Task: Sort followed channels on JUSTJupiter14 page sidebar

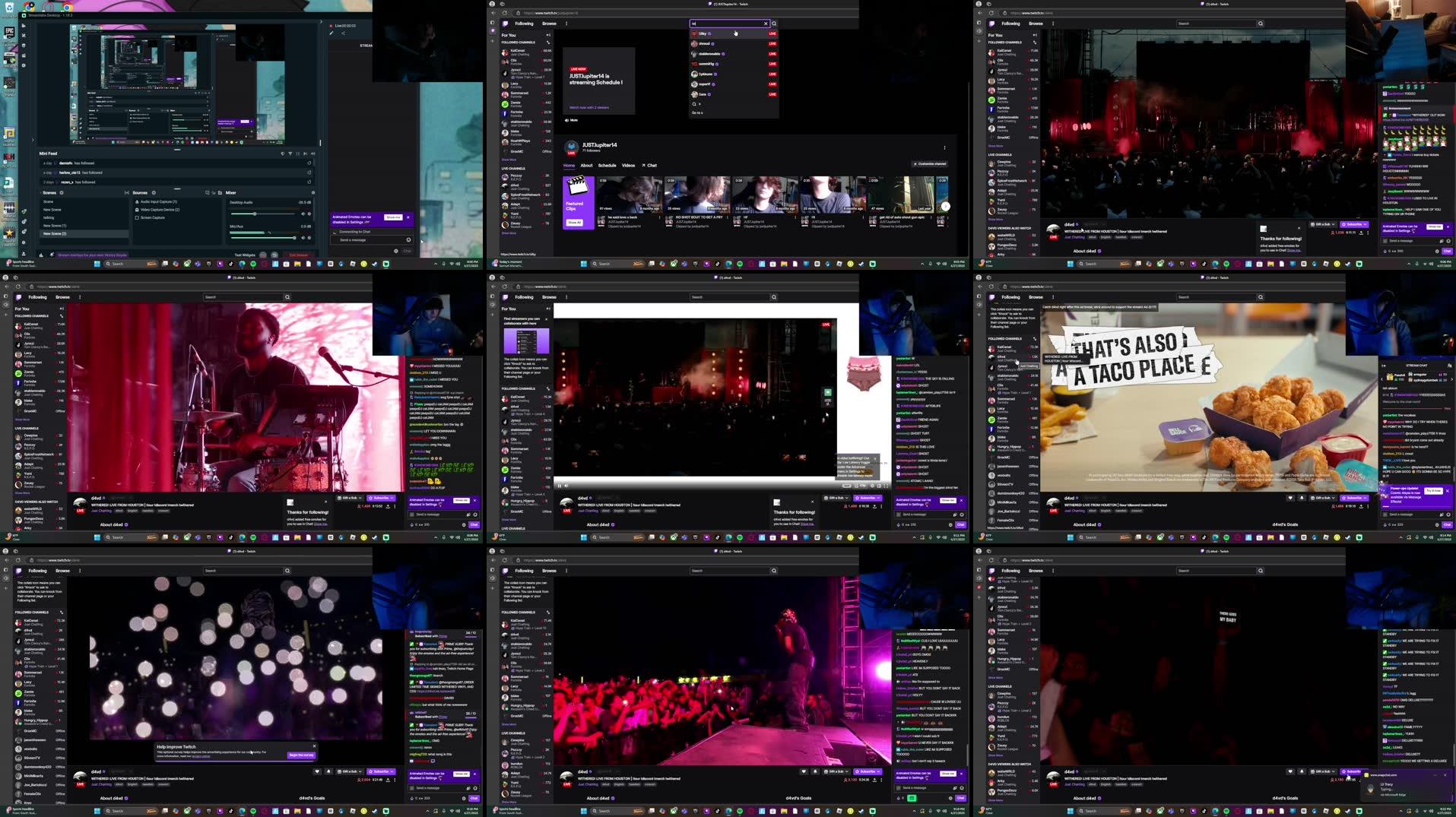Action: click(x=548, y=42)
